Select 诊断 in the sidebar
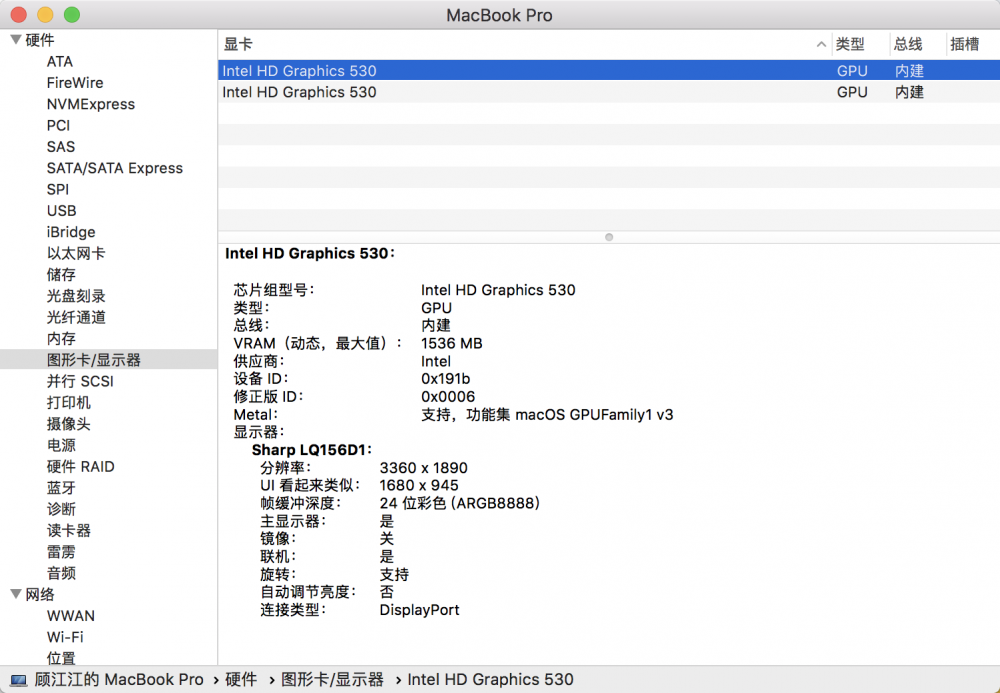Screen dimensions: 1000x693 tap(61, 509)
